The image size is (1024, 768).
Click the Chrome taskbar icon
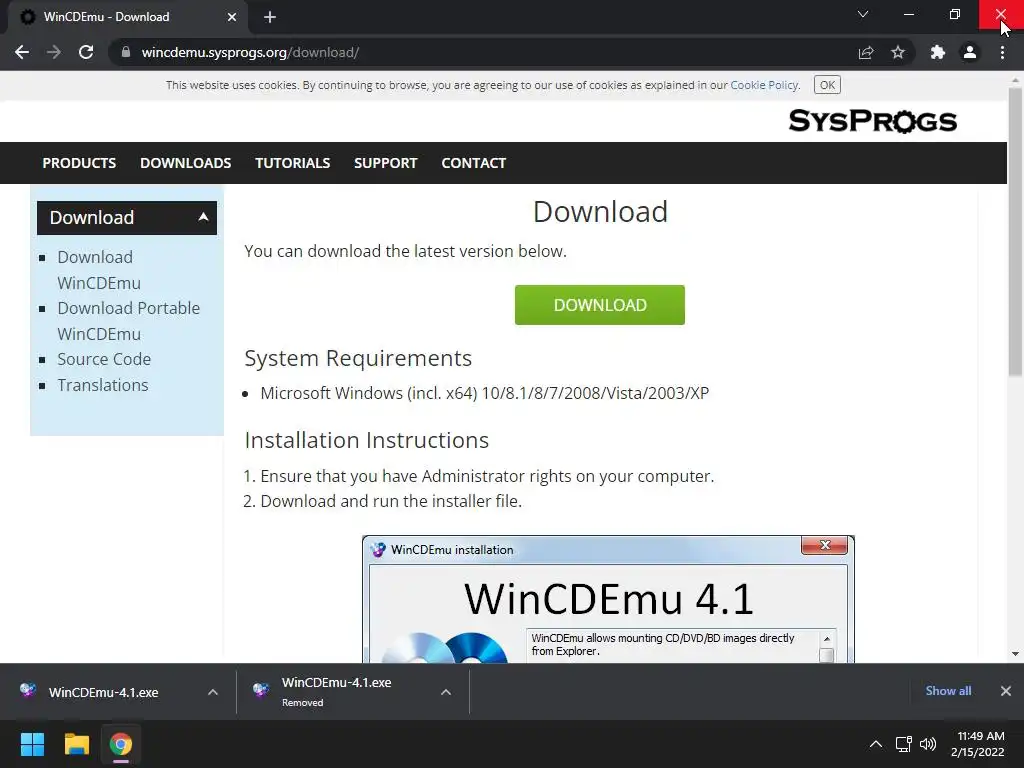click(x=121, y=744)
